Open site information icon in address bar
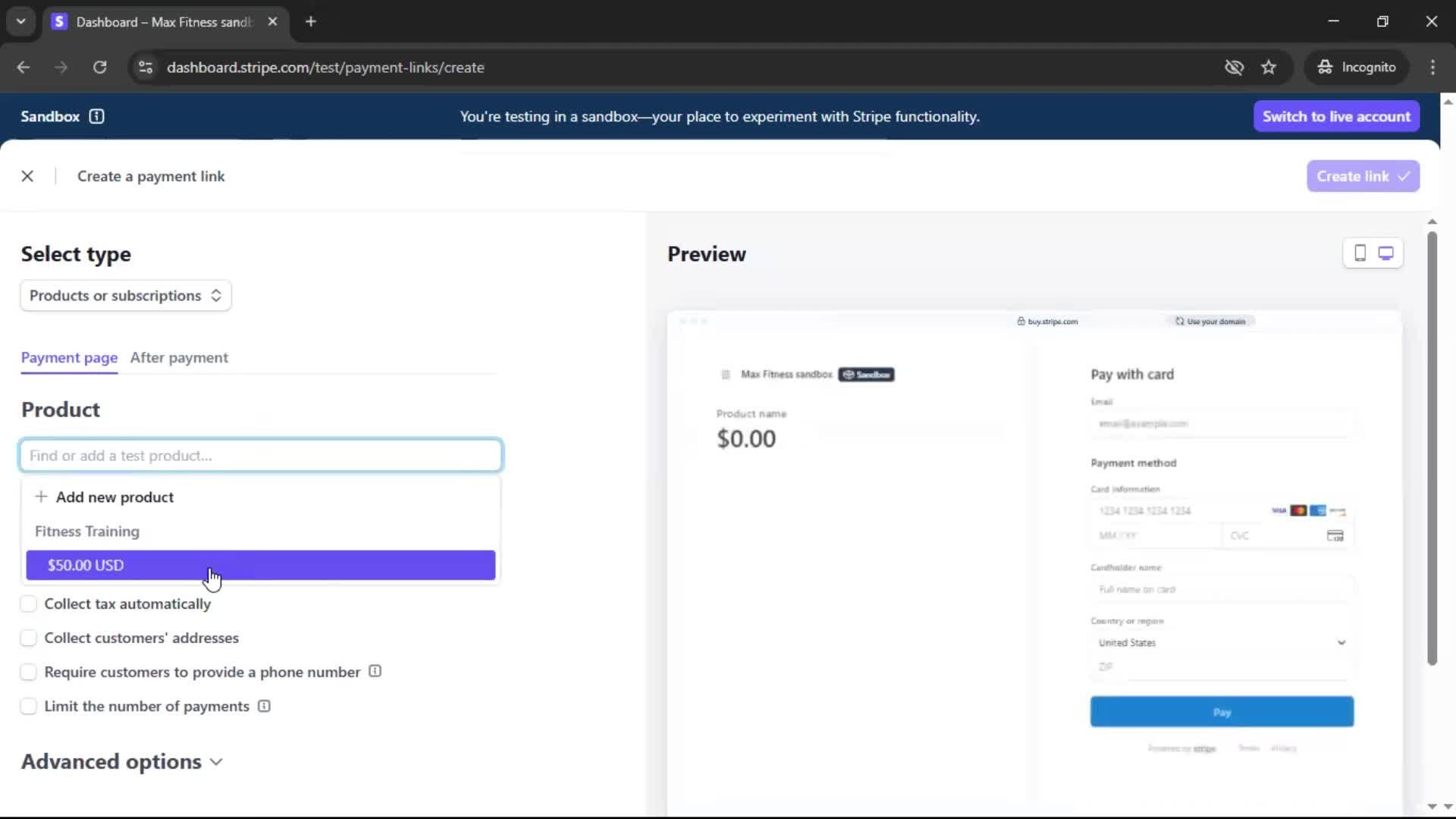The width and height of the screenshot is (1456, 819). pyautogui.click(x=146, y=67)
